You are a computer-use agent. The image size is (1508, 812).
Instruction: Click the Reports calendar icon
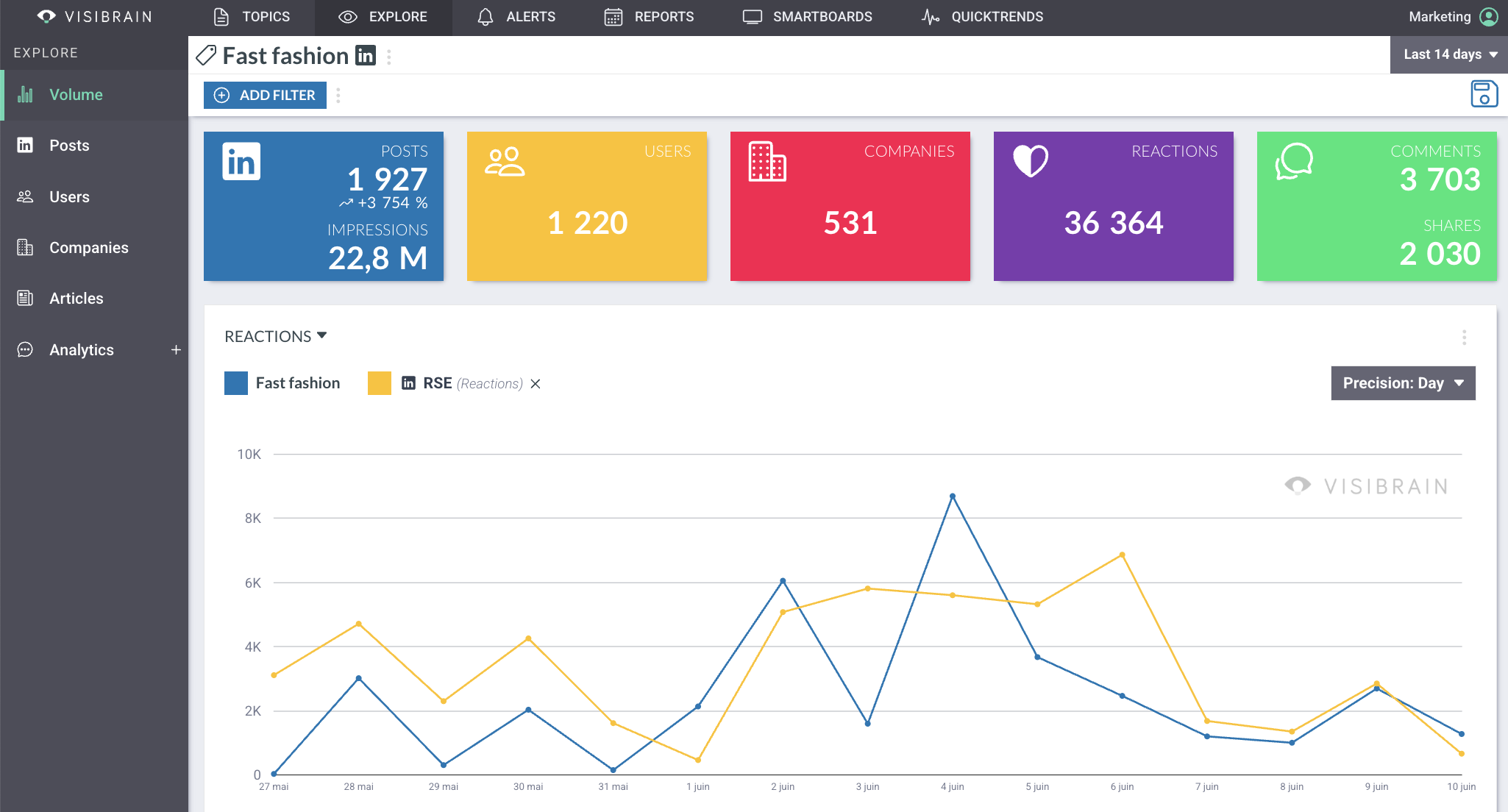(x=613, y=16)
